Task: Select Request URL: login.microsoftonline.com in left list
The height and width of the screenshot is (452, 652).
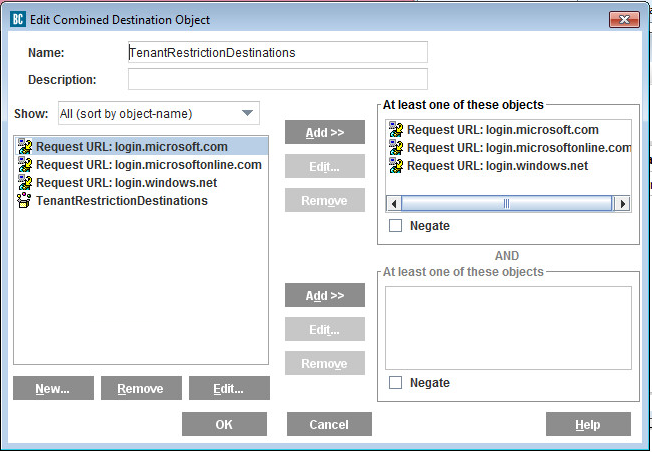Action: pyautogui.click(x=141, y=165)
